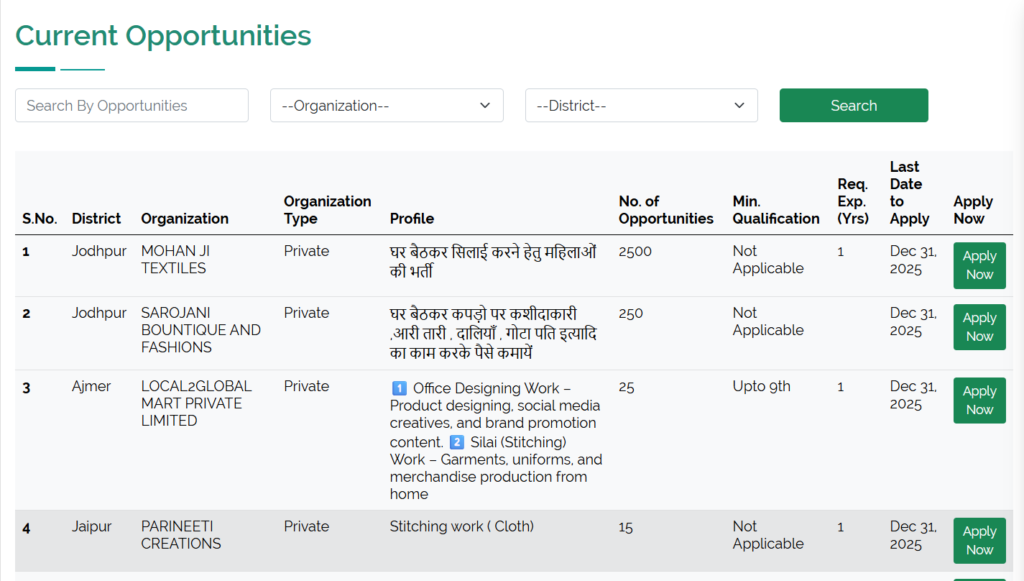Apply Now for MOHAN JI TEXTILES

(x=979, y=266)
